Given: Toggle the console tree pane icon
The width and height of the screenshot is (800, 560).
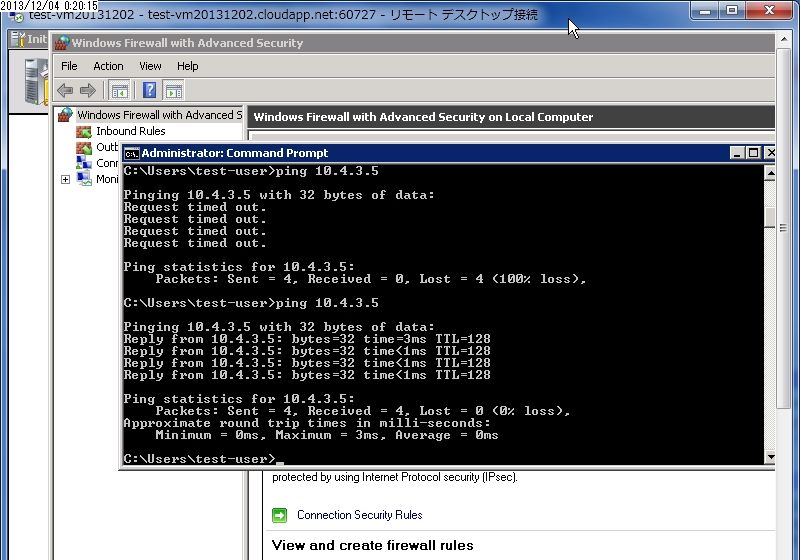Looking at the screenshot, I should coord(120,91).
